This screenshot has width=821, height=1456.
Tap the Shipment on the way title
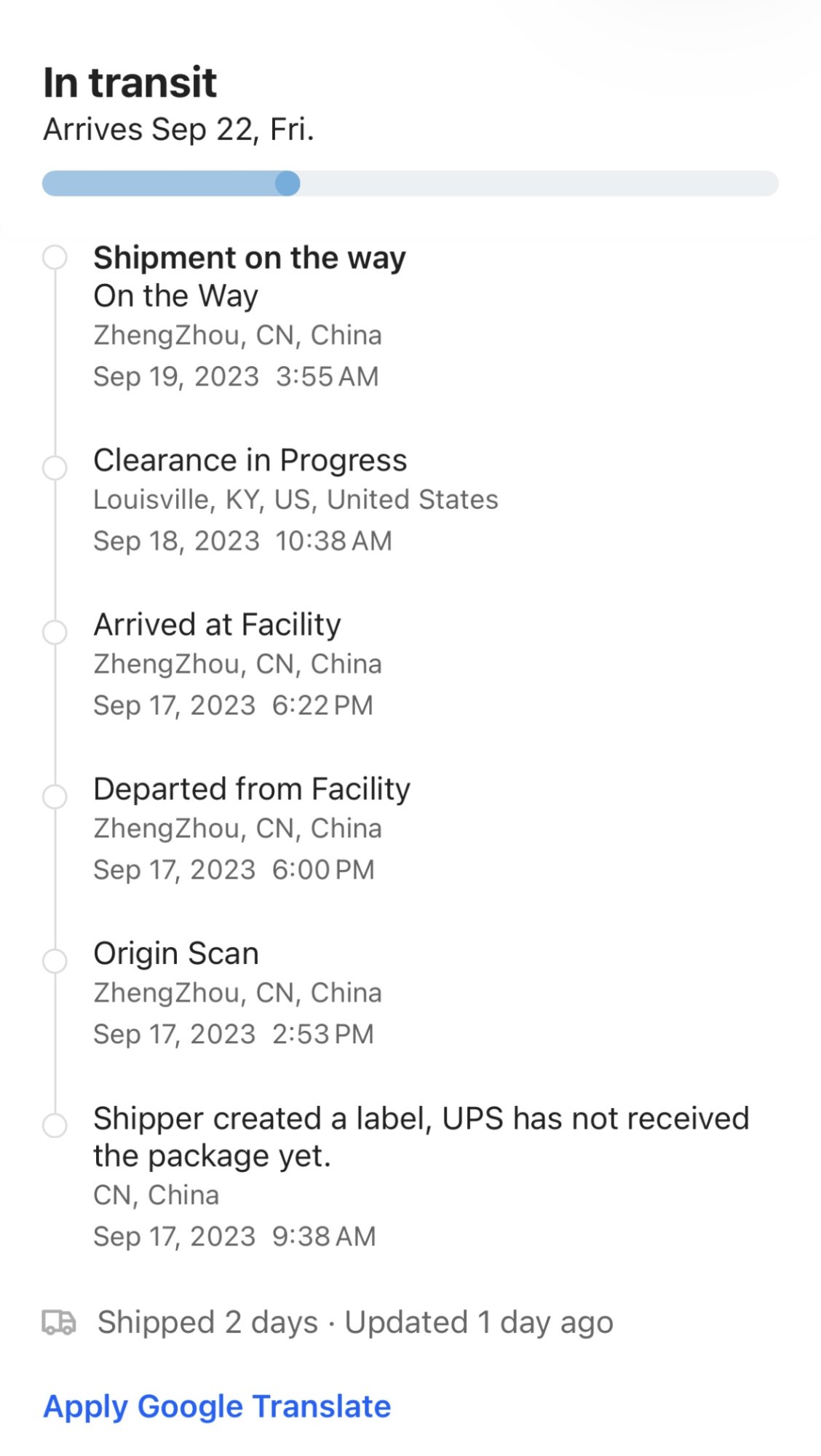250,258
